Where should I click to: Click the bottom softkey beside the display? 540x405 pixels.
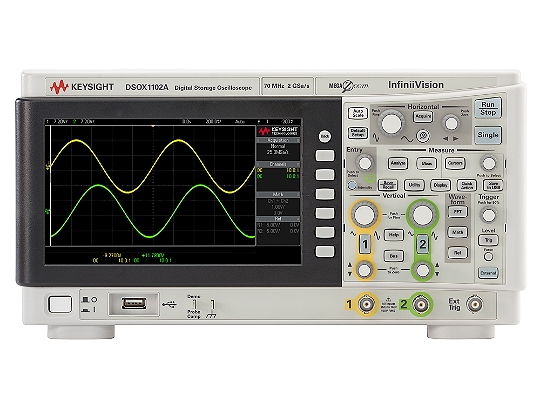[325, 251]
